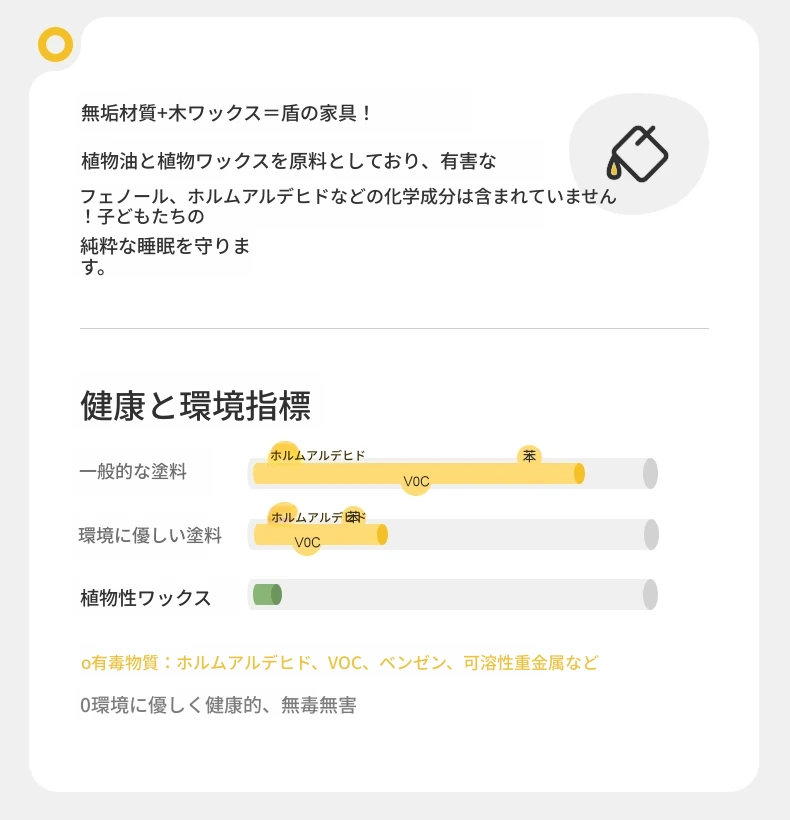Click the gray end cap of 一般的な塗料 bar
Image resolution: width=790 pixels, height=820 pixels.
[x=650, y=473]
